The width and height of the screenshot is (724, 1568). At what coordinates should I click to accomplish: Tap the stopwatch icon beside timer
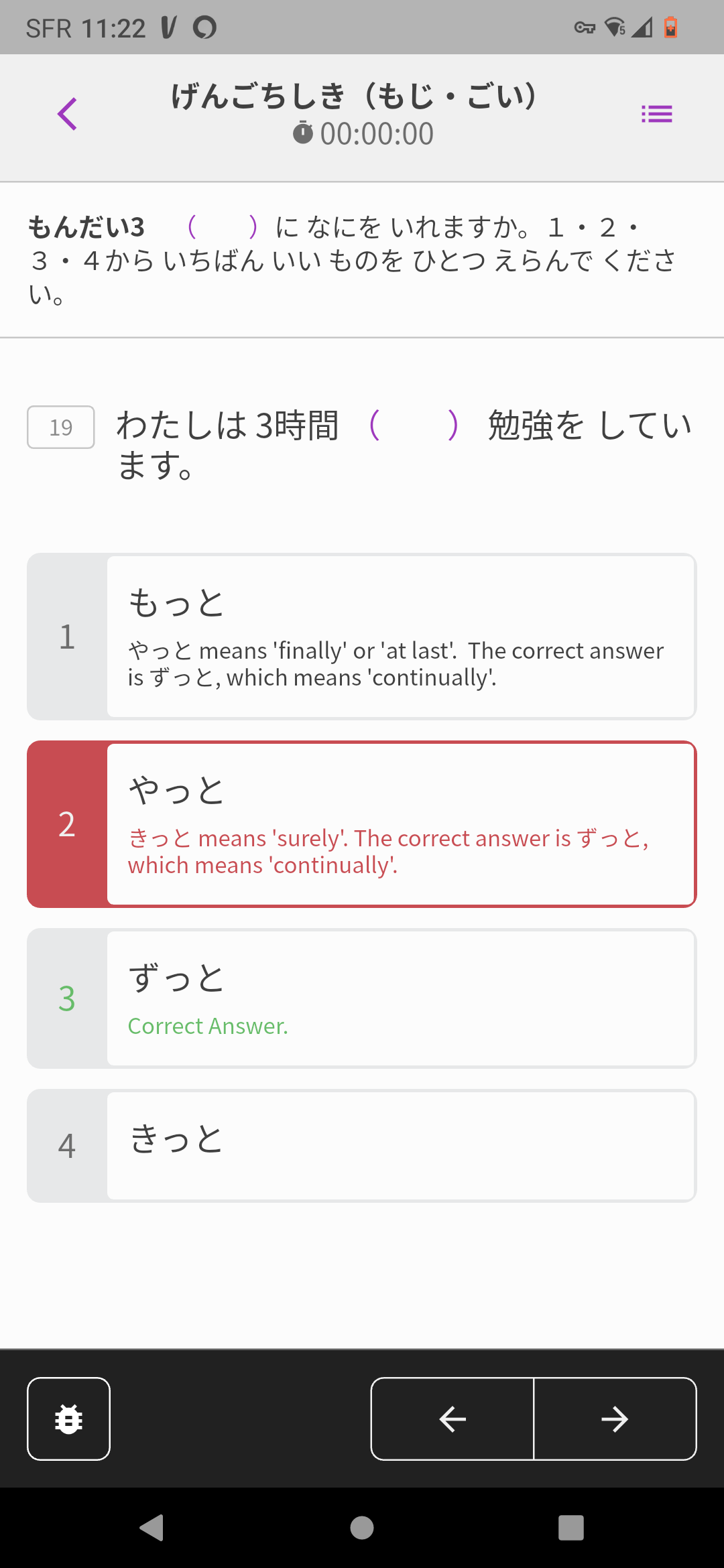[303, 133]
